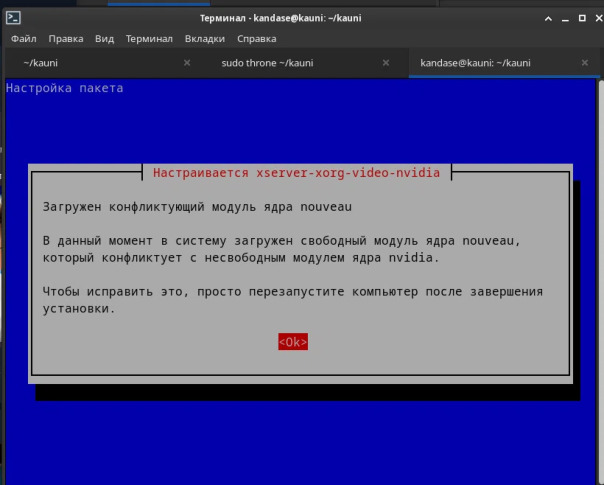This screenshot has width=604, height=485.
Task: Open the Вкладки menu
Action: click(x=205, y=39)
